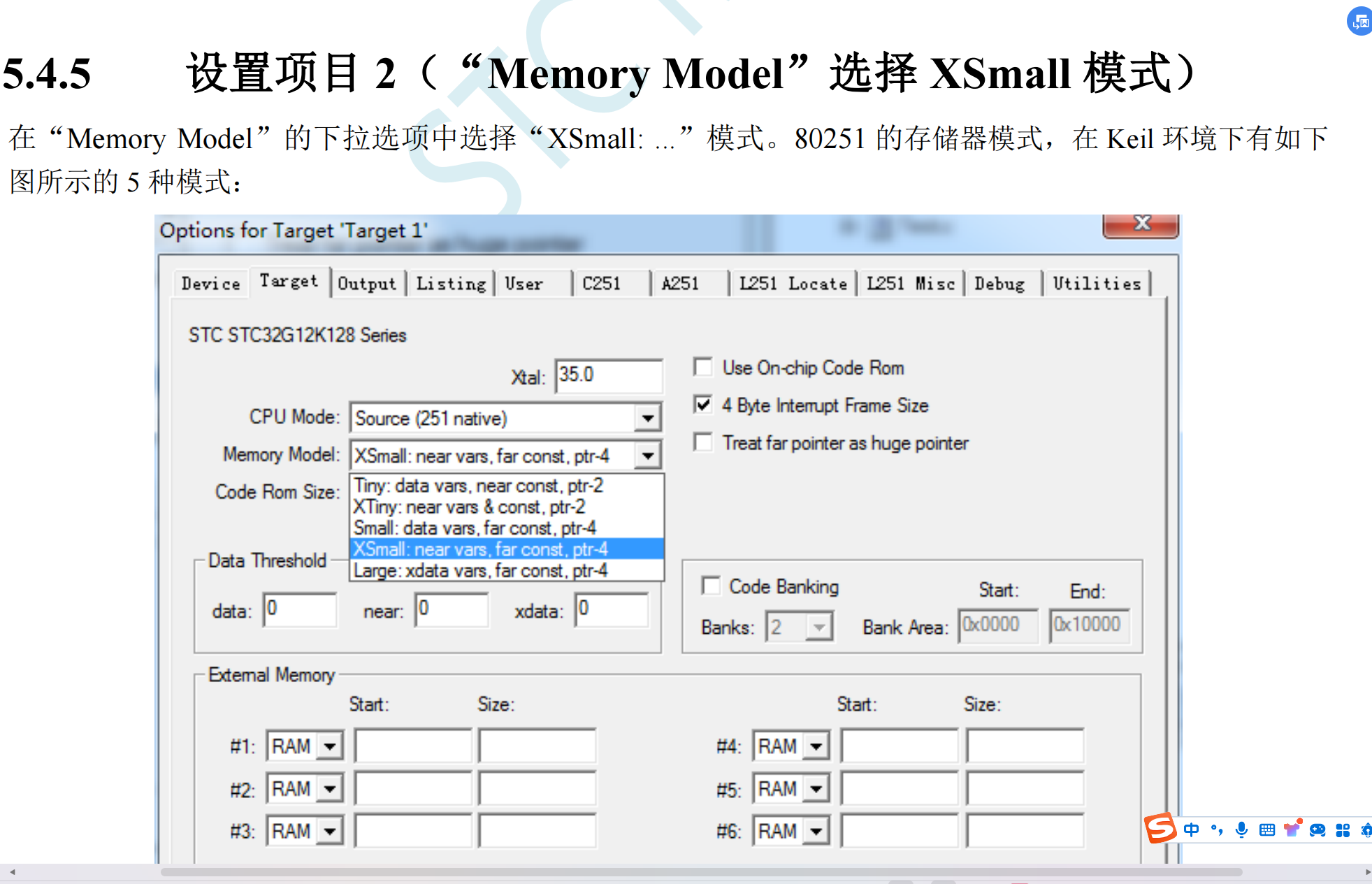Choose 'Small: data vars, far const, ptr-4'

(507, 528)
